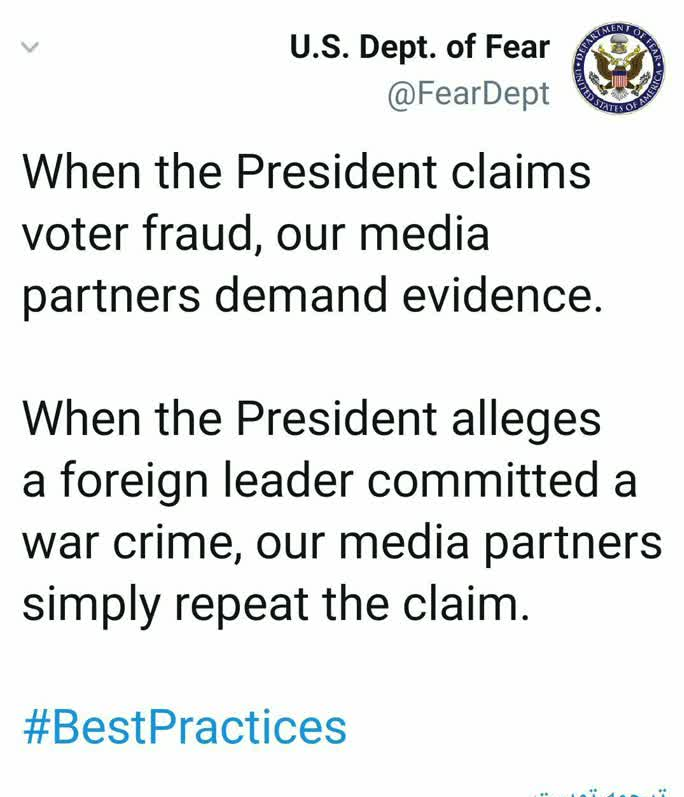The image size is (684, 797).
Task: Click the line "partners demand evidence."
Action: tap(313, 296)
